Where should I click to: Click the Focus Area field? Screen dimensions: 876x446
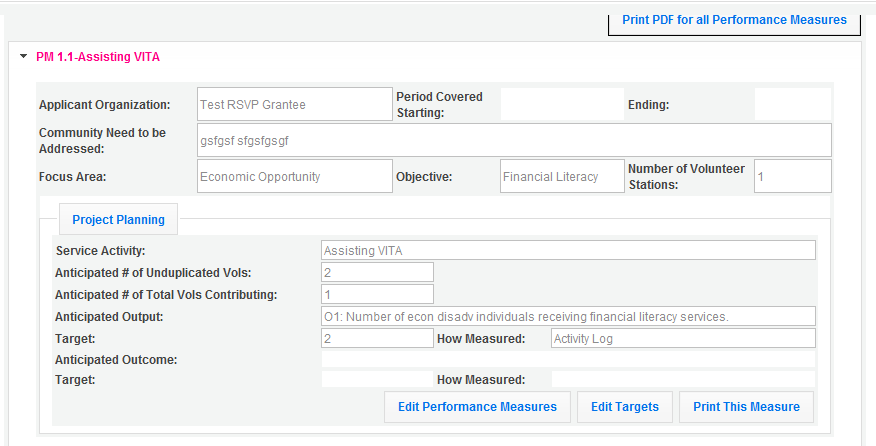click(x=294, y=177)
